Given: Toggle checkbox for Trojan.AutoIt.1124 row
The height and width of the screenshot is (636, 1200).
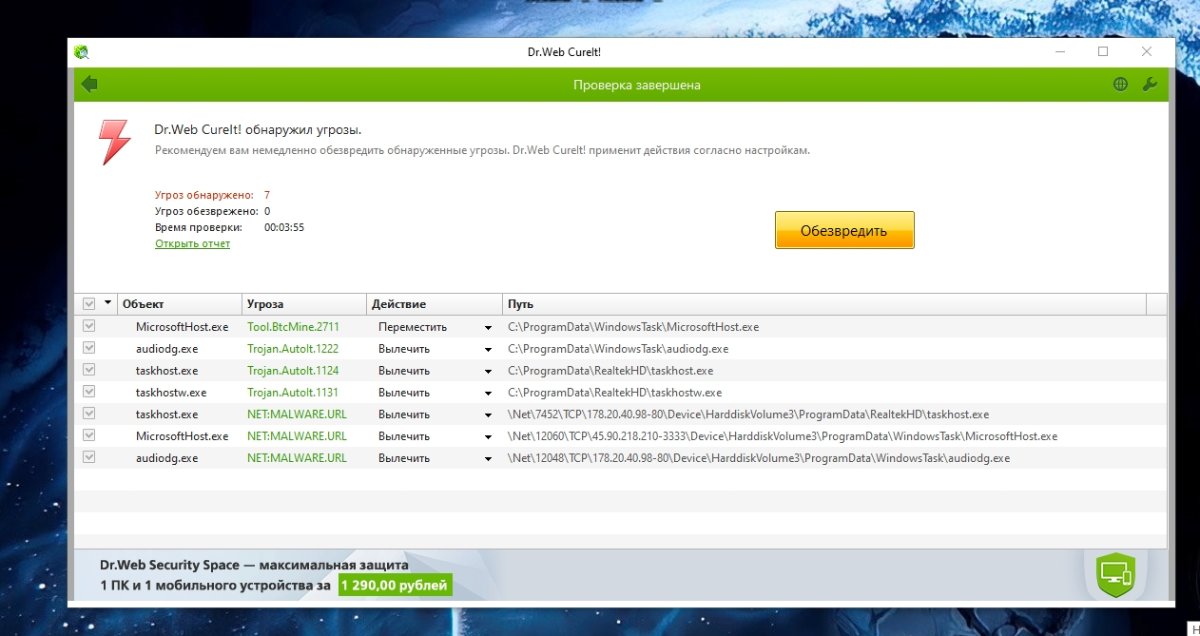Looking at the screenshot, I should click(89, 370).
